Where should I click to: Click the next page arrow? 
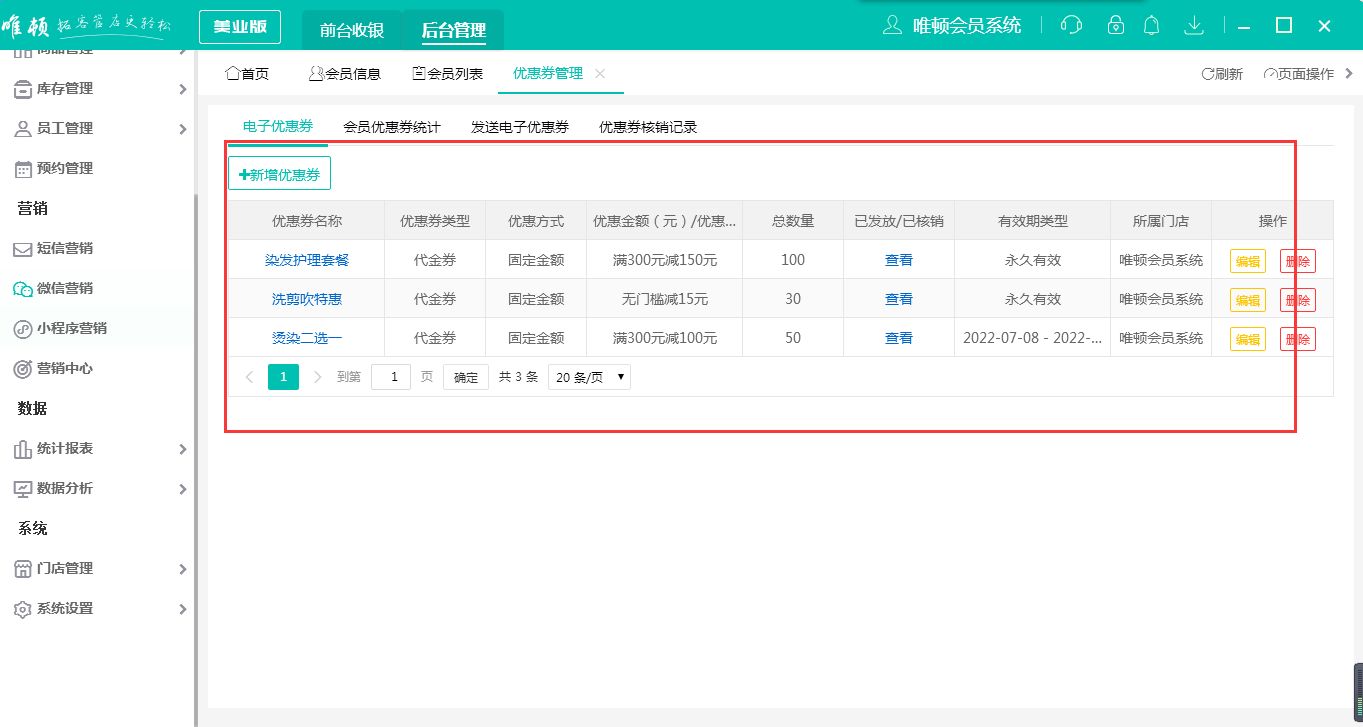tap(318, 377)
